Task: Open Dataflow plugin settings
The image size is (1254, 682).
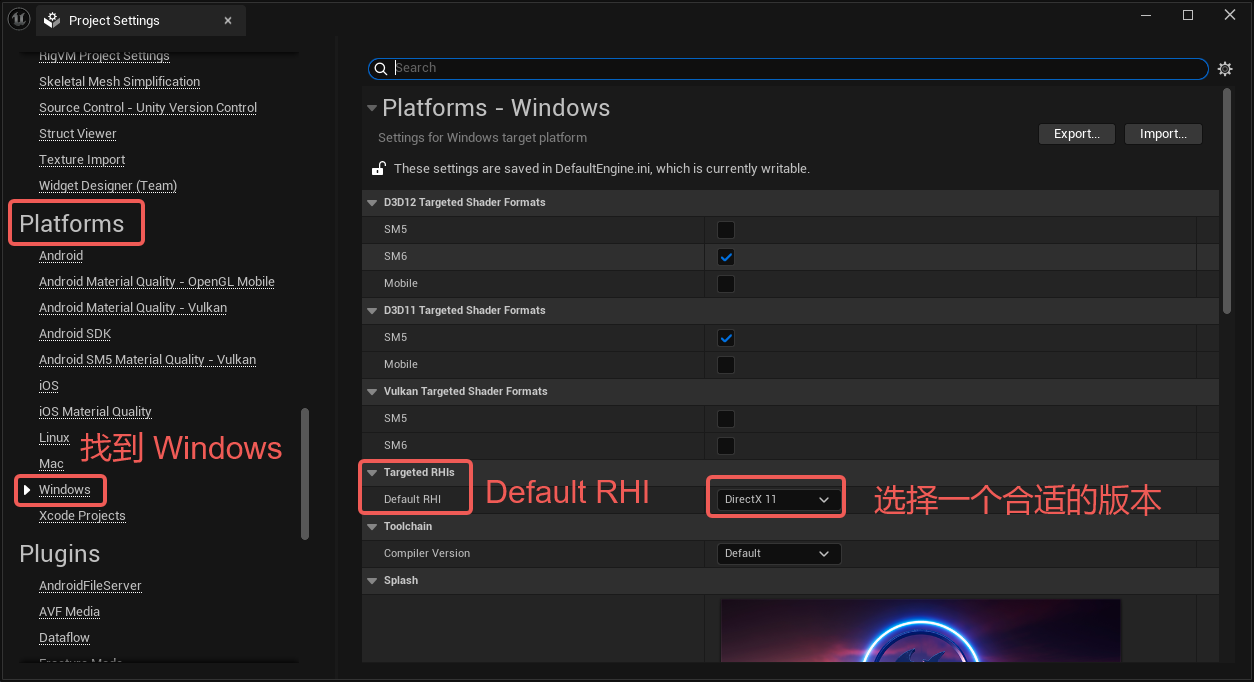Action: pyautogui.click(x=64, y=638)
